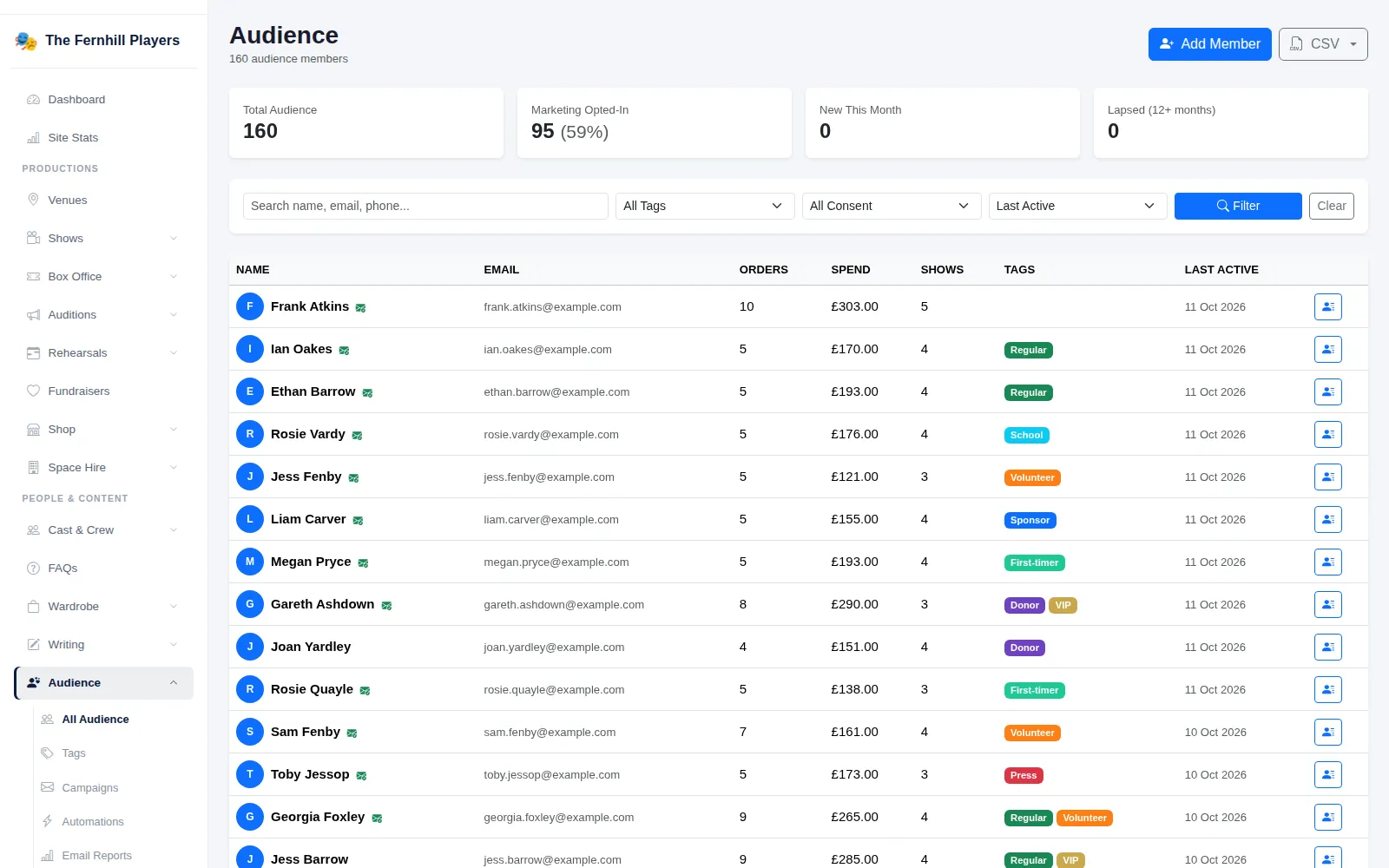1389x868 pixels.
Task: Click the Add Member button
Action: (x=1209, y=44)
